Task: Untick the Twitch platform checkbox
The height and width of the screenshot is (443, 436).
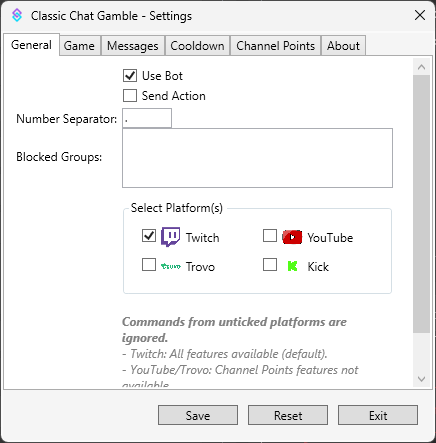Action: click(149, 236)
